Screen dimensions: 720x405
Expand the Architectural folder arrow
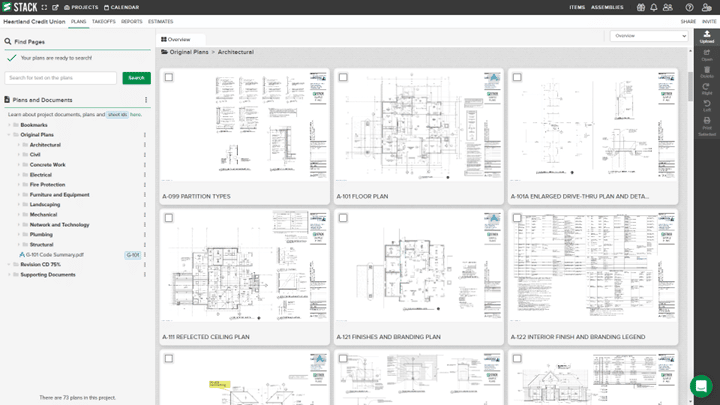(18, 145)
